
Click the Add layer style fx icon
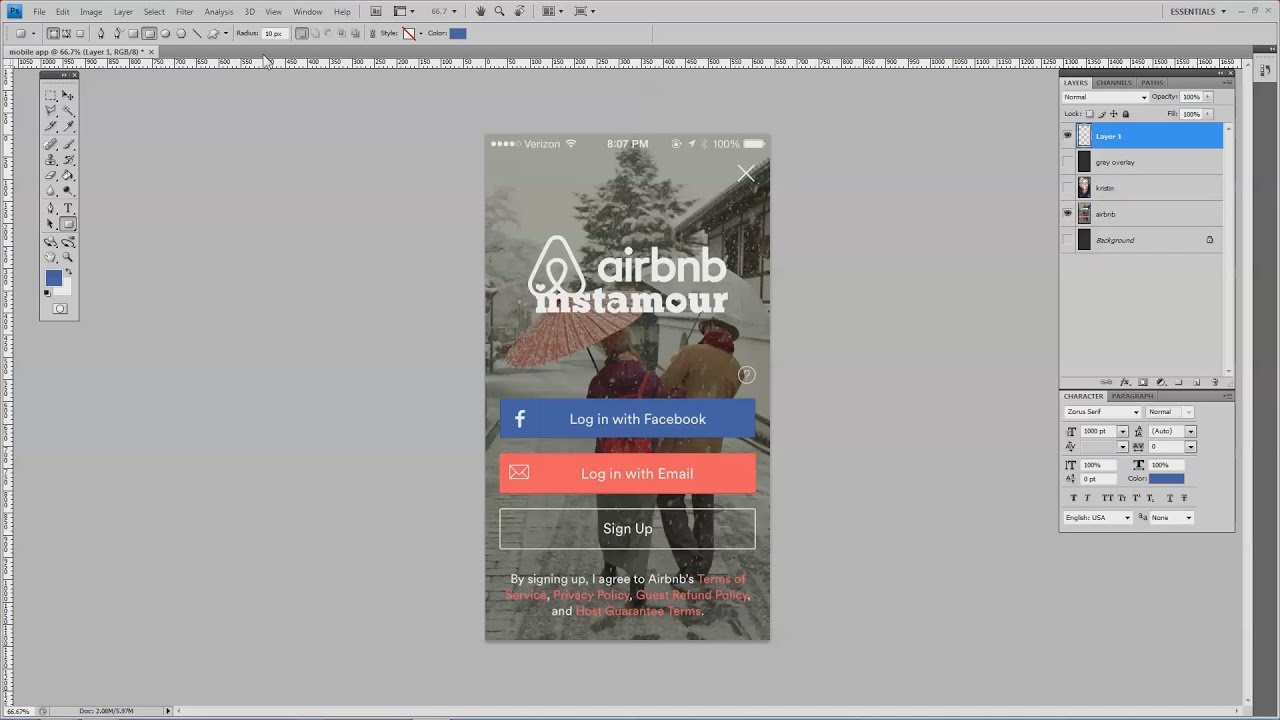1125,382
